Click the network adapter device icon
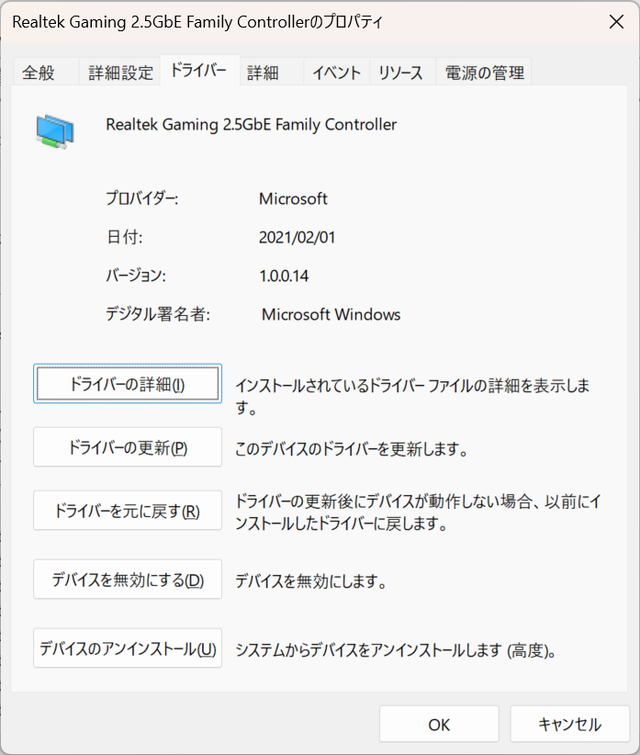The height and width of the screenshot is (755, 640). [55, 131]
